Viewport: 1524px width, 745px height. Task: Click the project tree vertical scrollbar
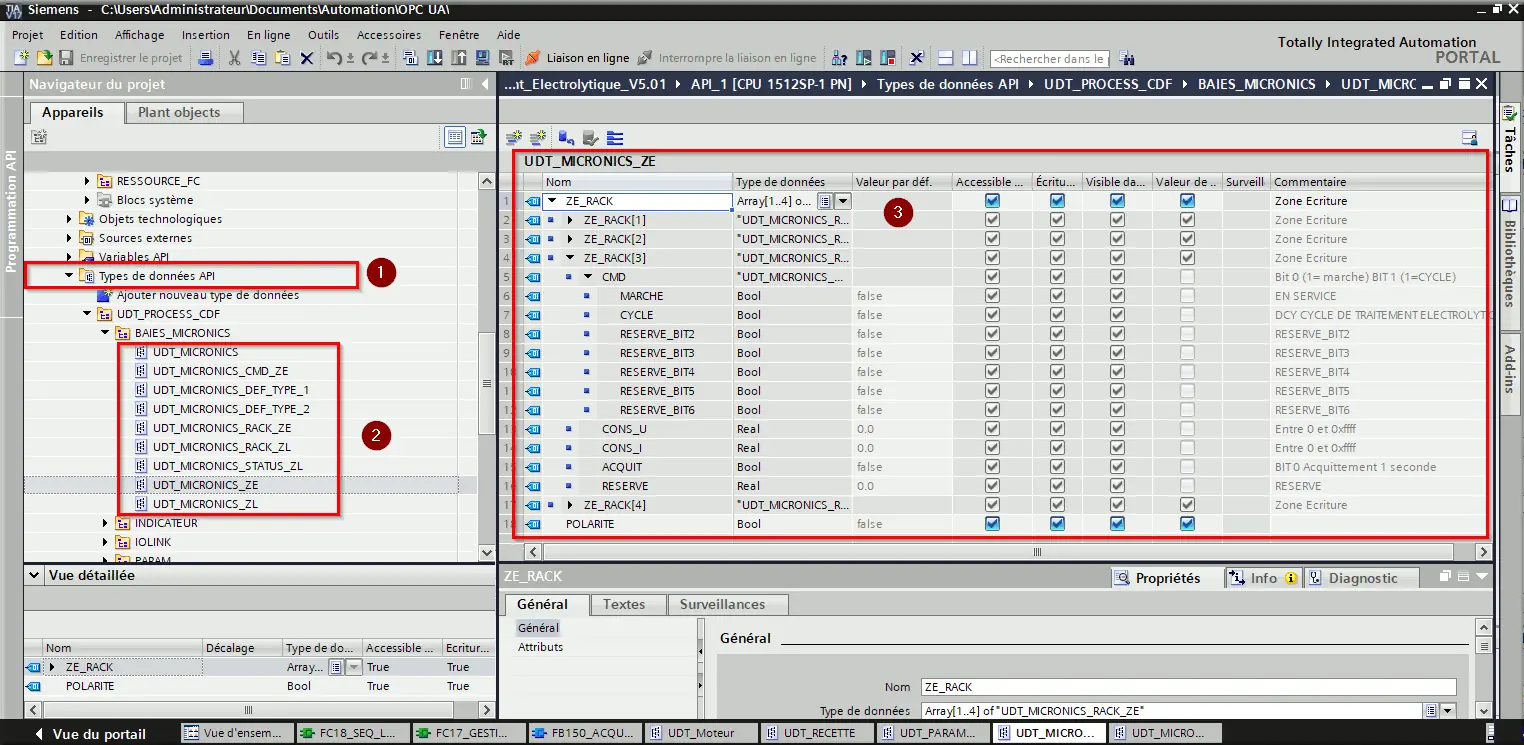click(x=487, y=383)
